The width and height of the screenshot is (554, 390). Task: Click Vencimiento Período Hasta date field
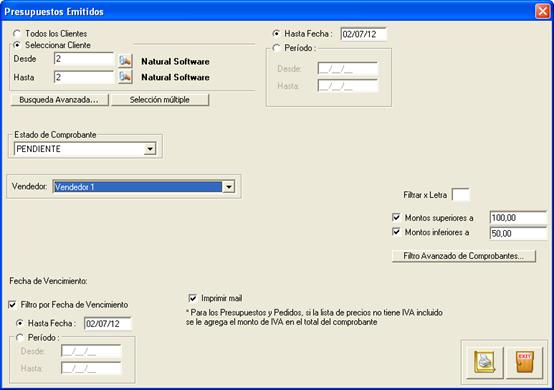[x=91, y=368]
